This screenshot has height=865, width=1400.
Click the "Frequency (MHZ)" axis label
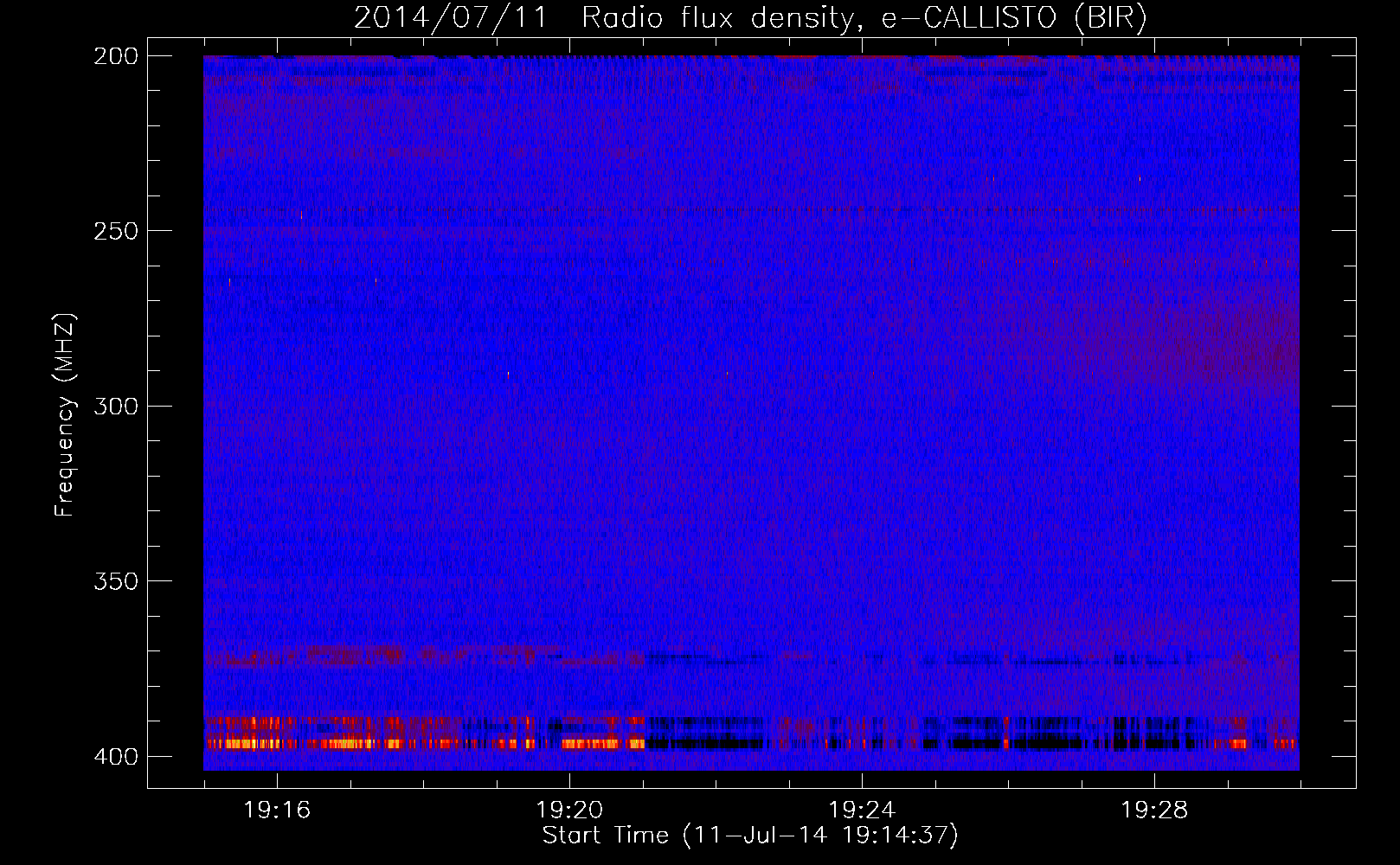[x=65, y=415]
